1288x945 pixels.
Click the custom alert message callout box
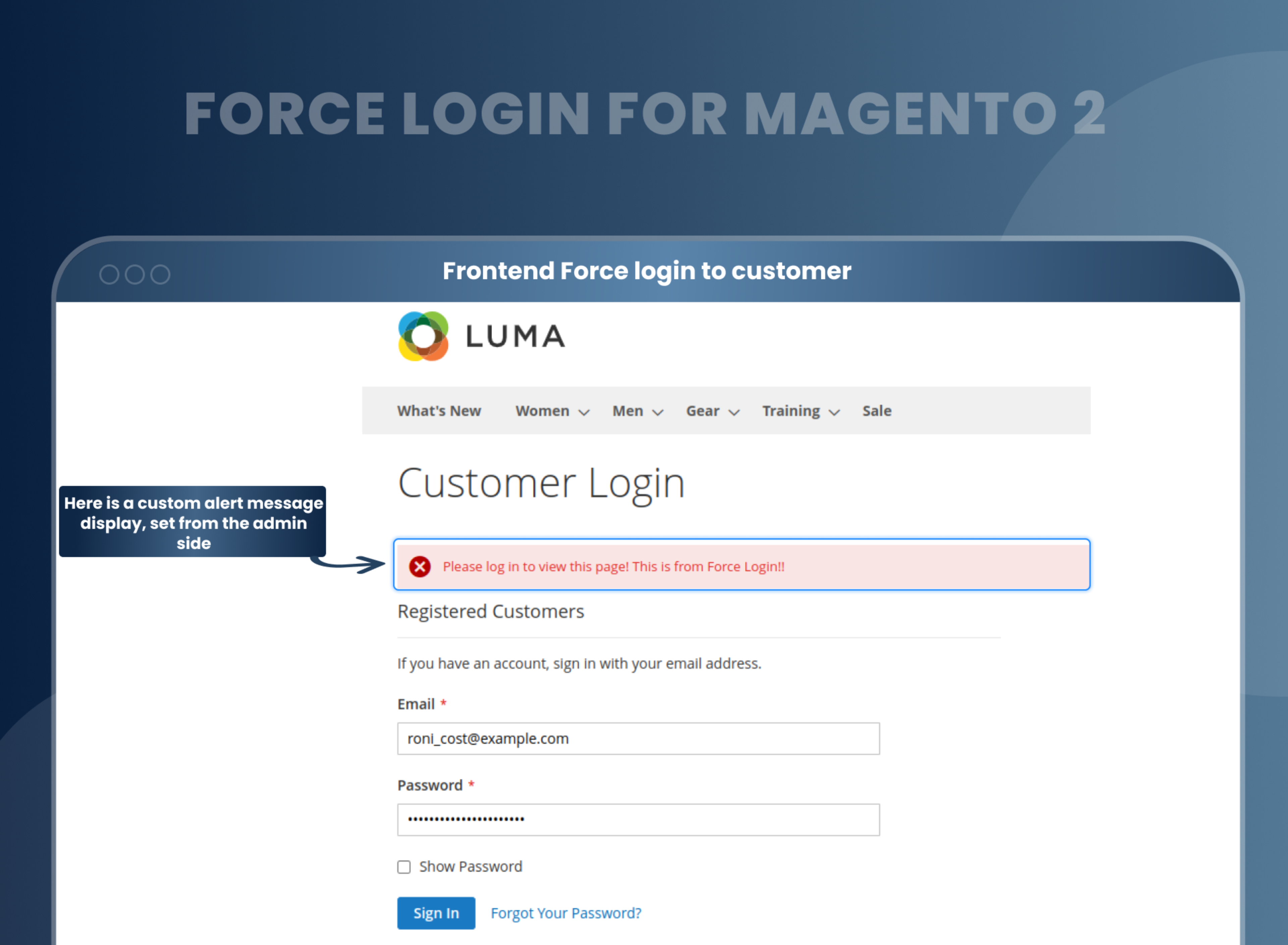coord(193,522)
